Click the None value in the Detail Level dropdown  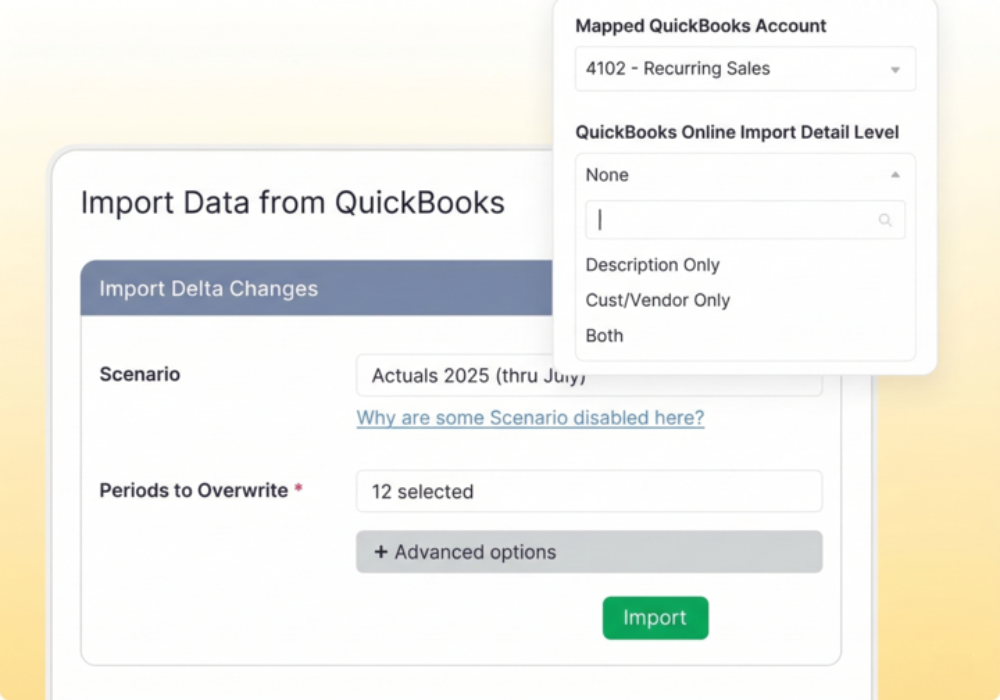click(x=607, y=174)
